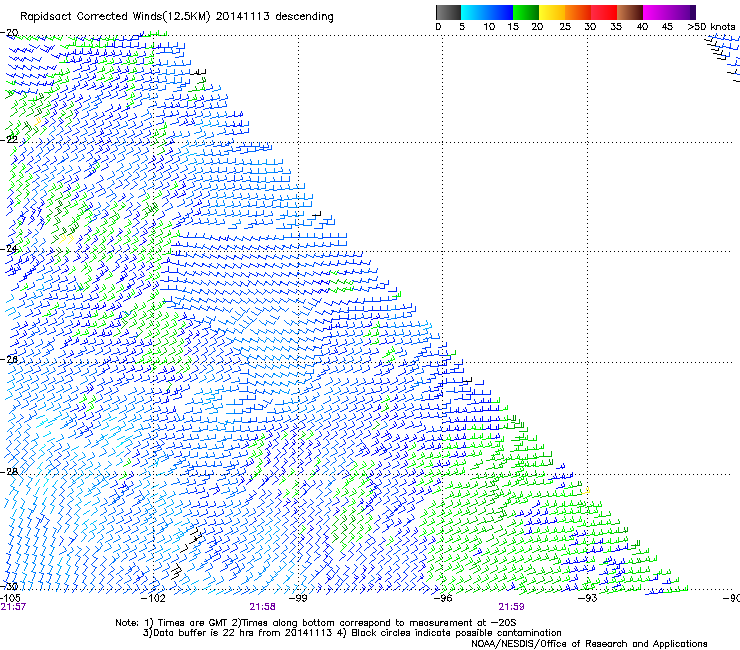This screenshot has width=740, height=650.
Task: Click the note line starting 'Note: 1) Times are GMT'
Action: click(316, 623)
